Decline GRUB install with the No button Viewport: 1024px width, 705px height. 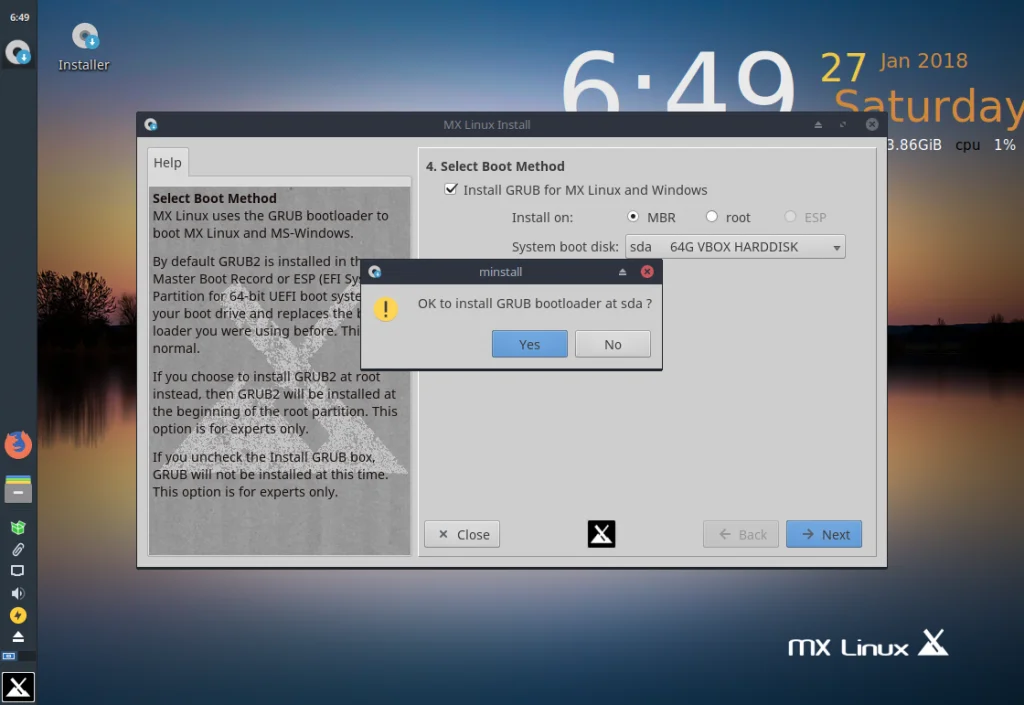[x=613, y=344]
